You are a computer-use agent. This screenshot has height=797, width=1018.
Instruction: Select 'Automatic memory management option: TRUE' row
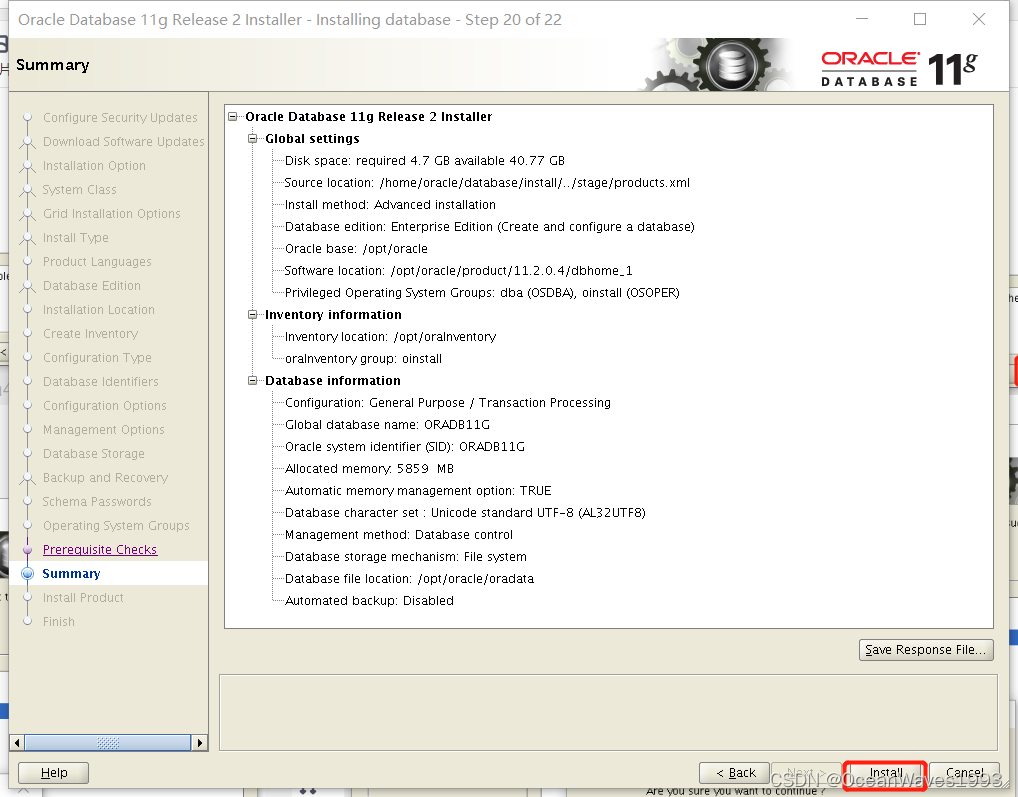click(418, 491)
